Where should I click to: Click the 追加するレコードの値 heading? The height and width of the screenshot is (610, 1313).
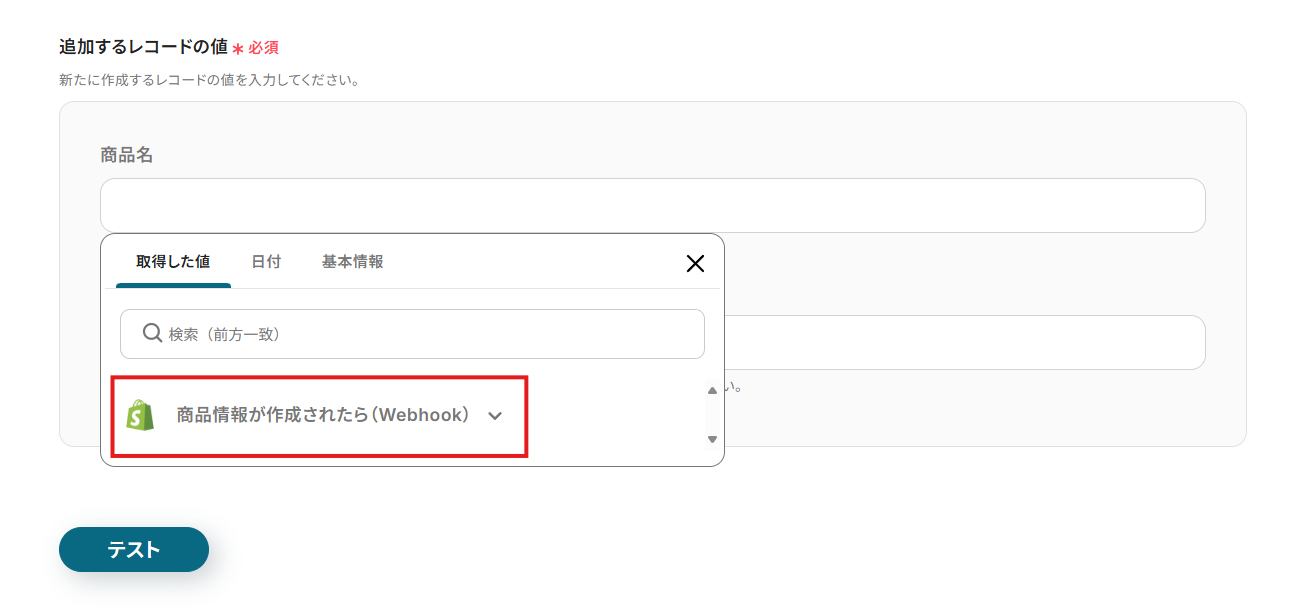pyautogui.click(x=143, y=46)
